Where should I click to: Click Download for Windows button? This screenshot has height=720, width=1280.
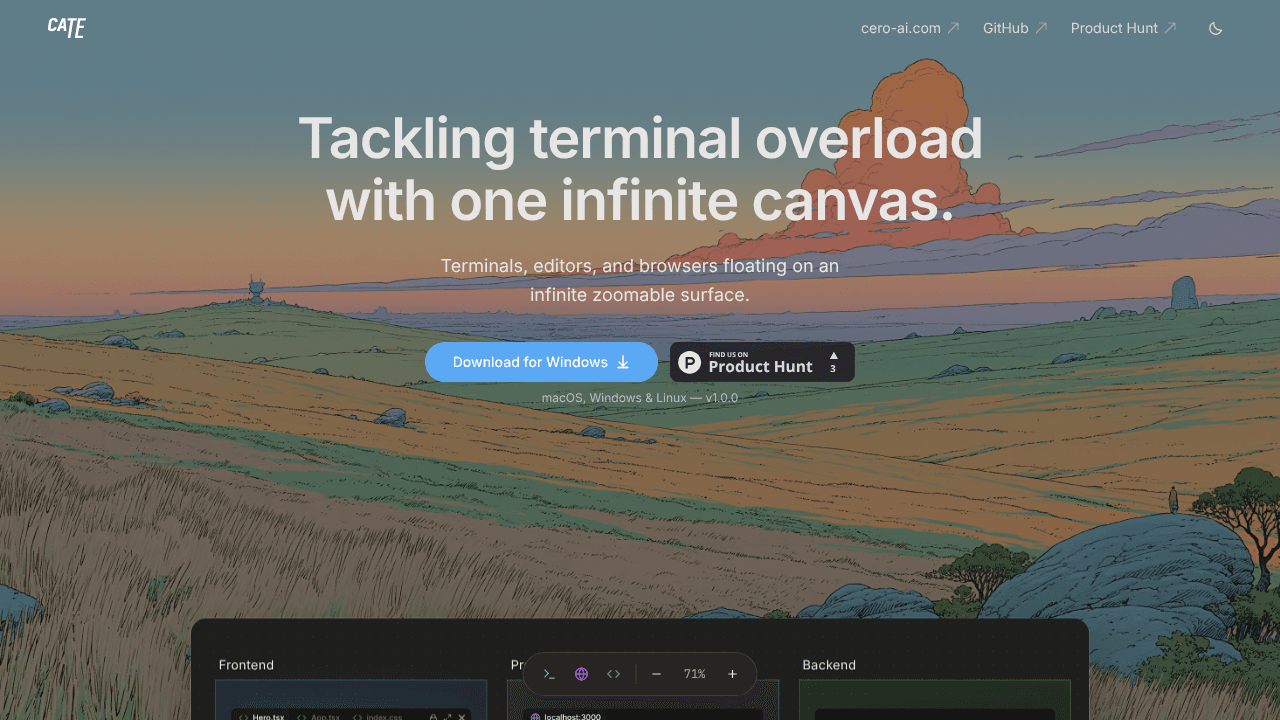(x=541, y=362)
